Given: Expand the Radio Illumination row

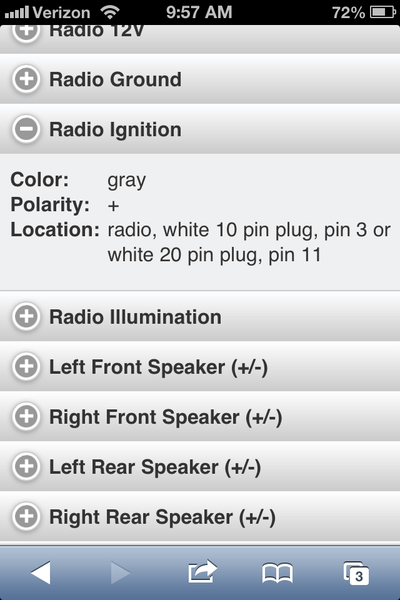Looking at the screenshot, I should [x=200, y=316].
